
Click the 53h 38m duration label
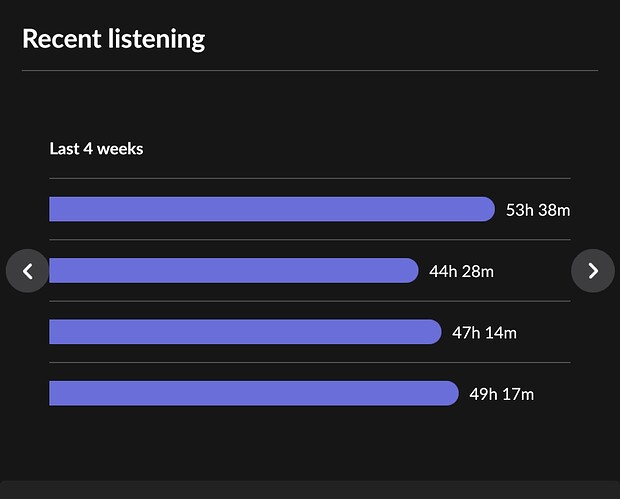(x=538, y=210)
